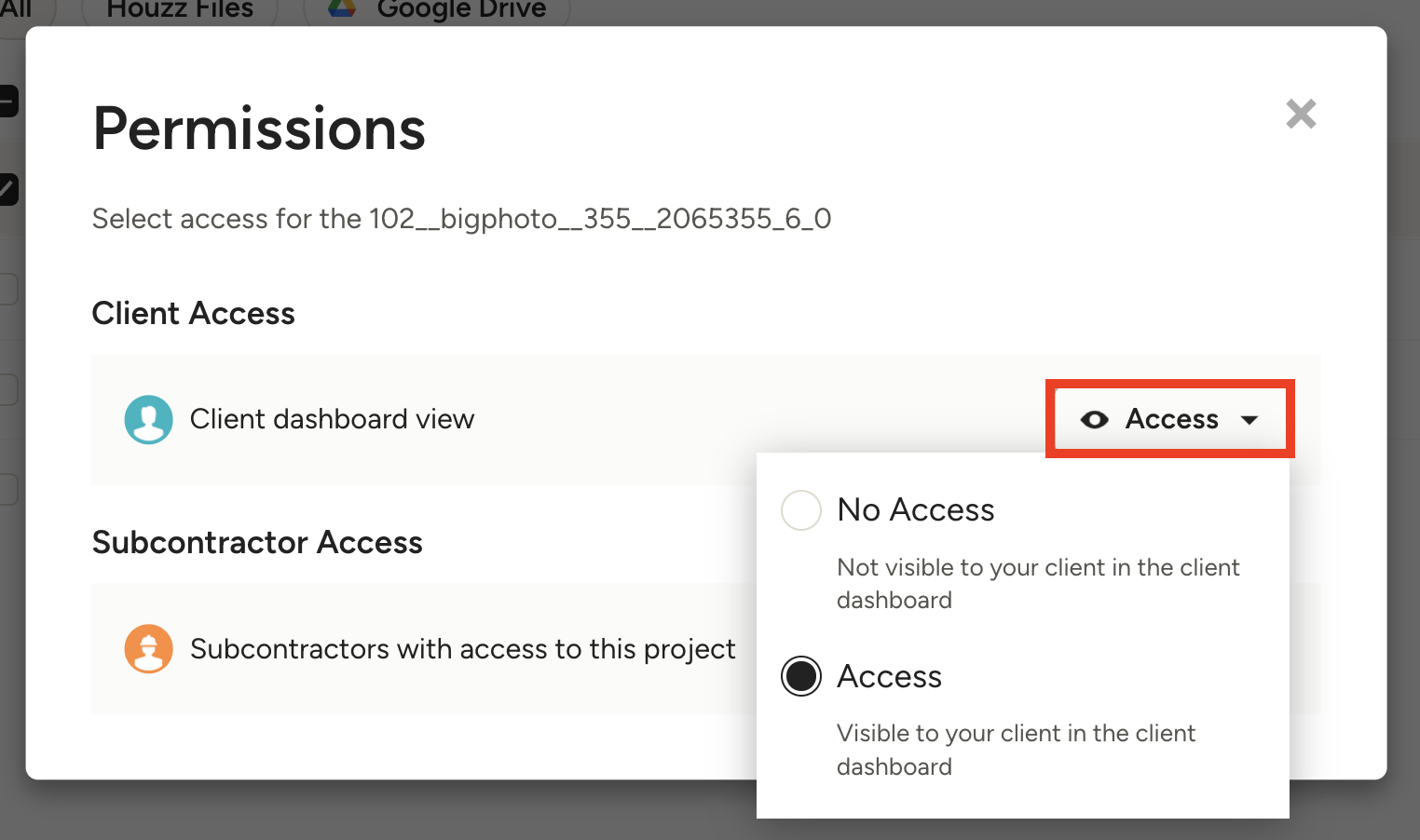This screenshot has width=1420, height=840.
Task: Choose the "No Access" option label
Action: tap(916, 510)
